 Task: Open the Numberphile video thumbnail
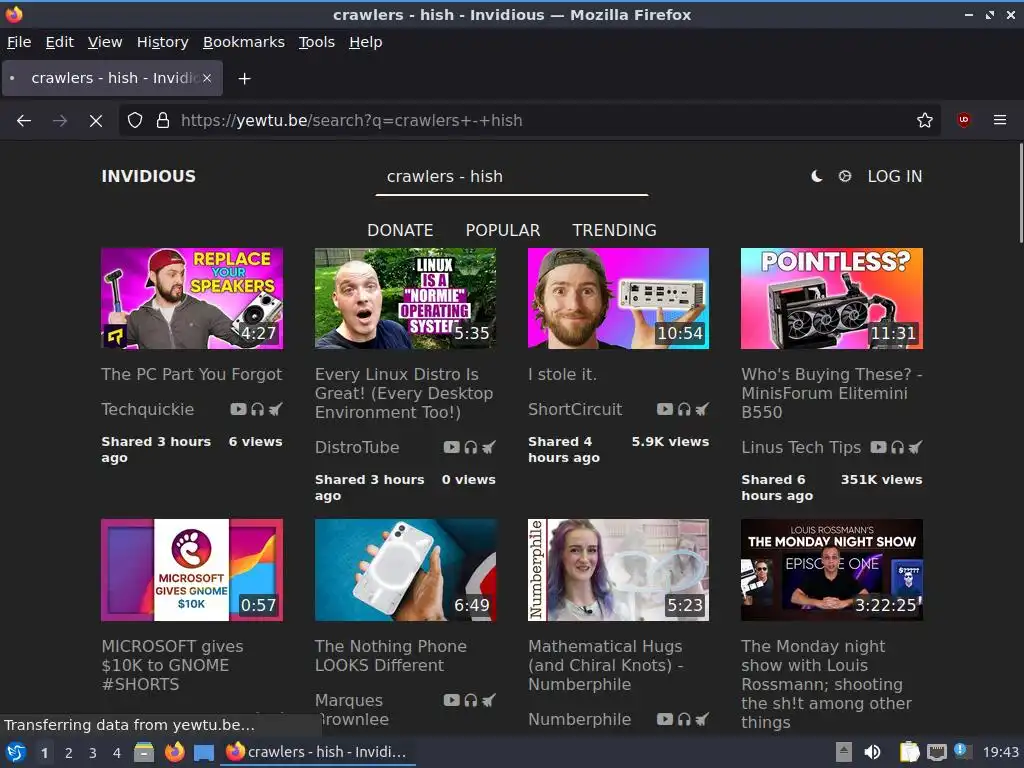[x=618, y=569]
